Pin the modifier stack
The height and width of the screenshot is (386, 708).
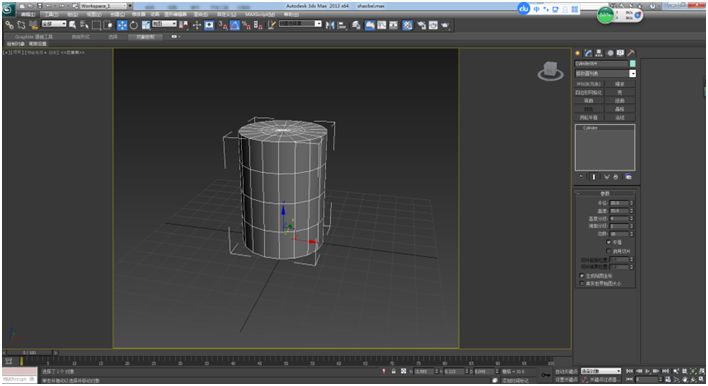point(581,177)
